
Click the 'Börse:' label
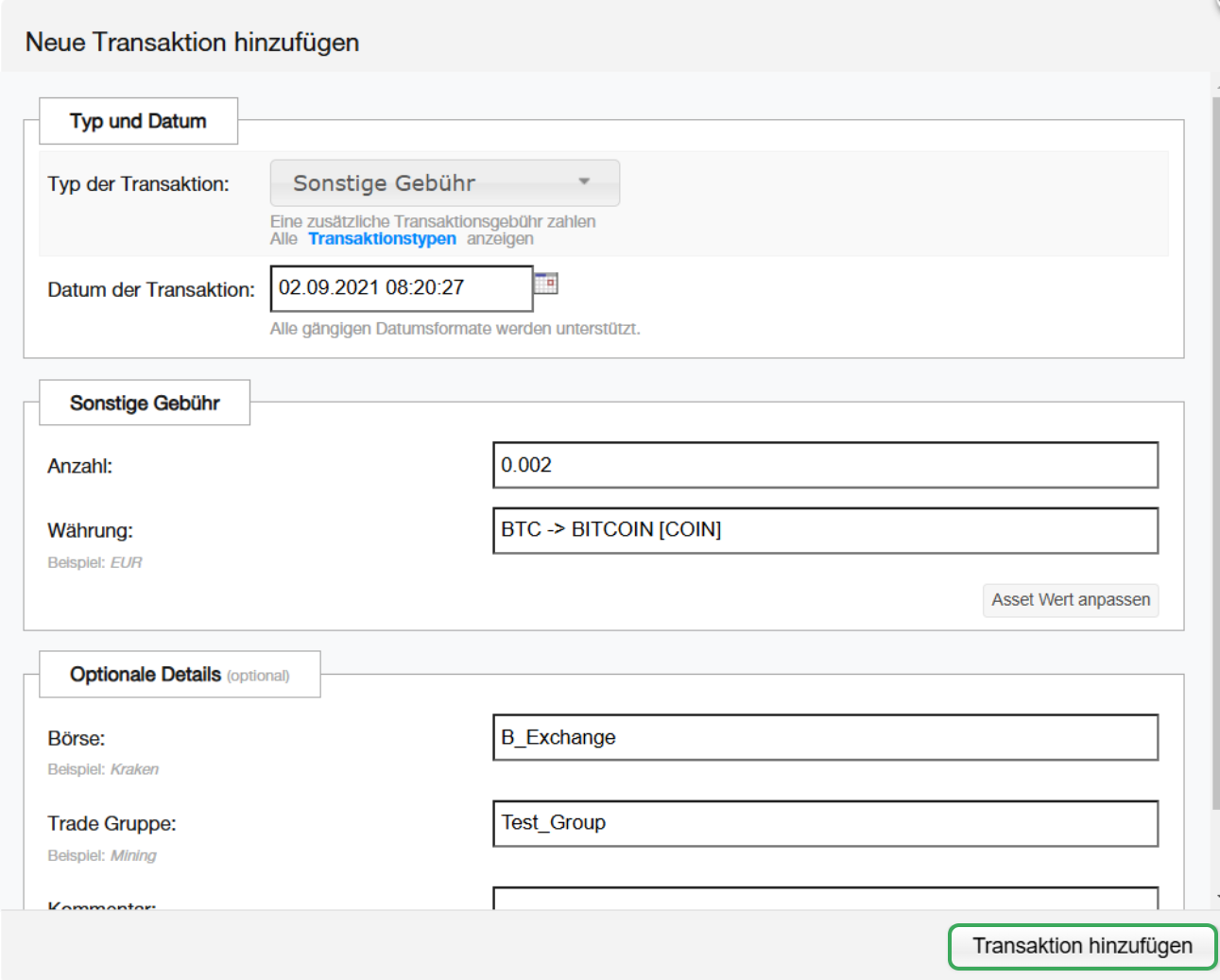[76, 738]
